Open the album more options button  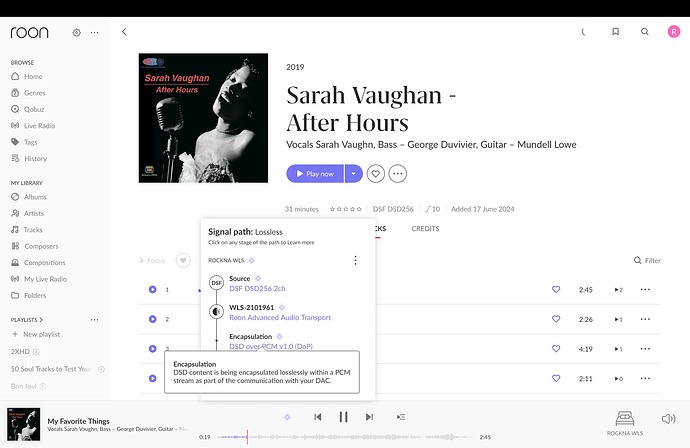click(x=397, y=174)
